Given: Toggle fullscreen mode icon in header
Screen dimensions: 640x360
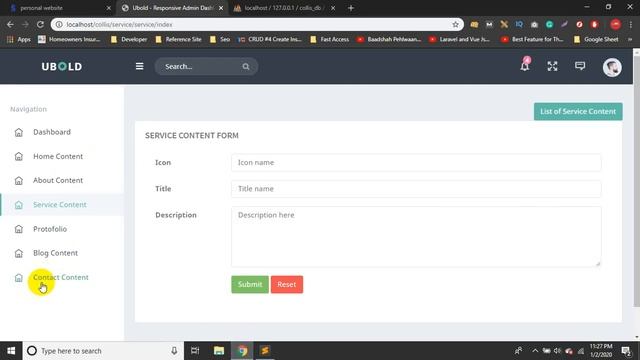Looking at the screenshot, I should [552, 66].
